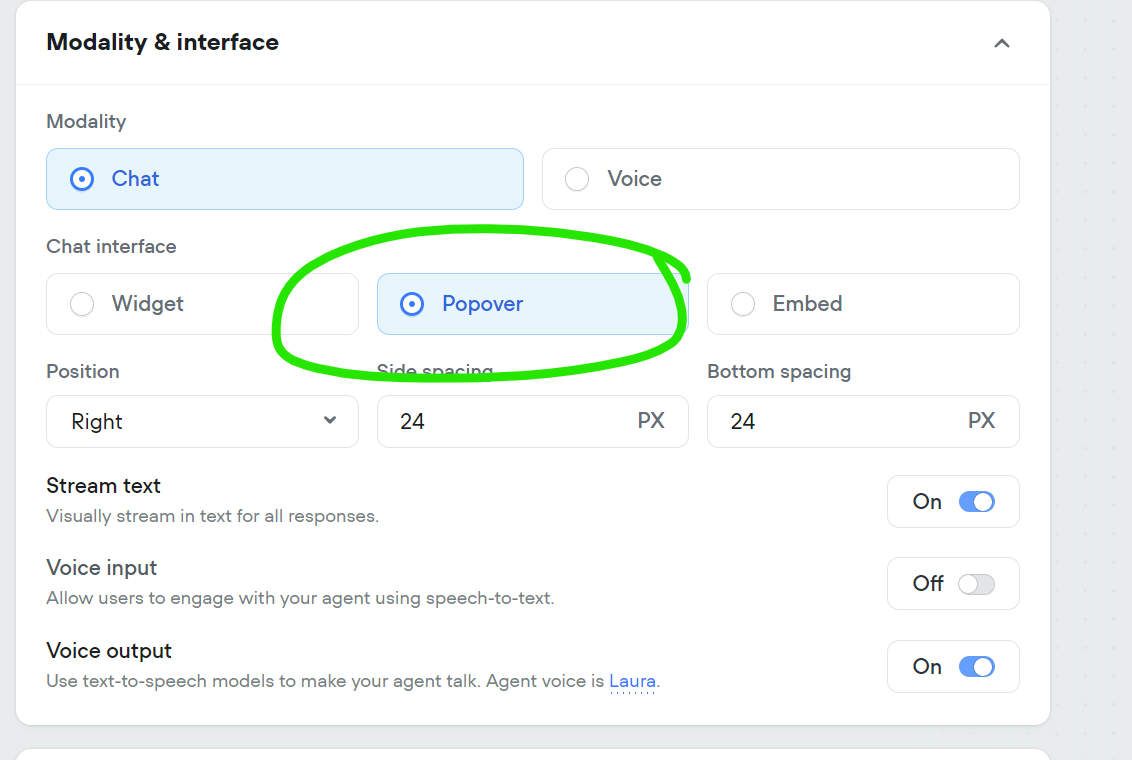Open the Position dropdown set to Right
This screenshot has height=760, width=1132.
[x=202, y=422]
